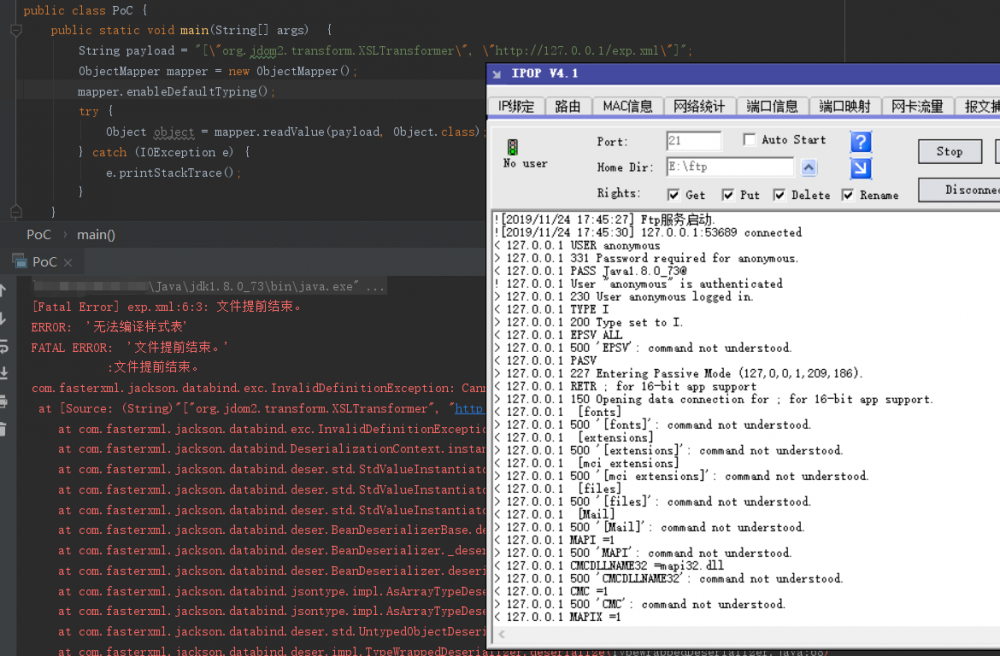
Task: Click the IPOP title bar app icon
Action: point(497,74)
